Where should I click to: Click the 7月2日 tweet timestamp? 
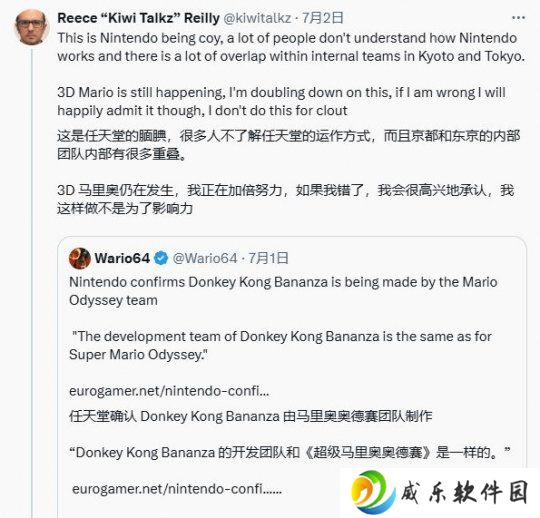tap(323, 18)
